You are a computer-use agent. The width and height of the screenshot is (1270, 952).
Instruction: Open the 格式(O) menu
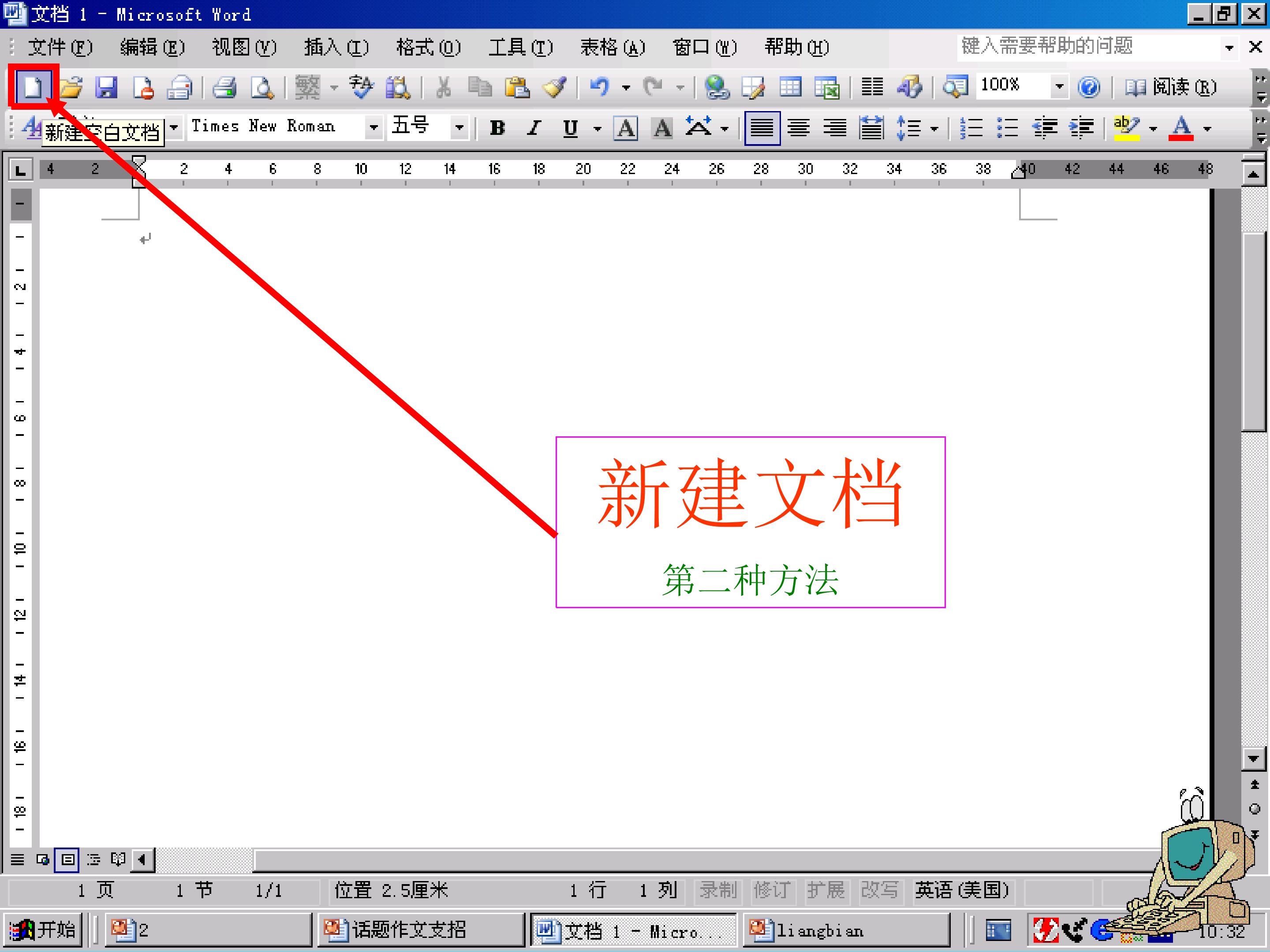pos(429,47)
